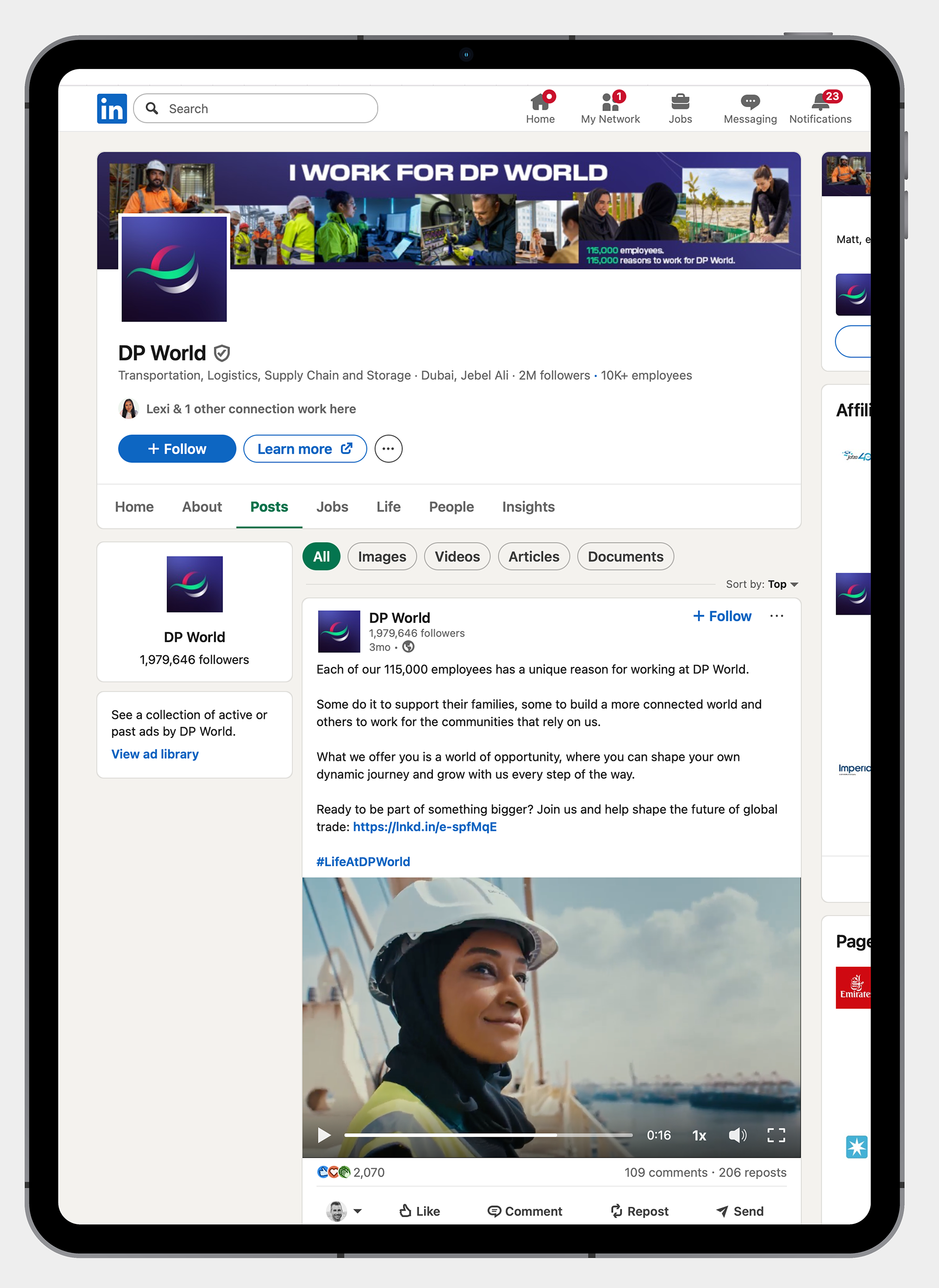939x1288 pixels.
Task: Change the 1x playback speed
Action: point(699,1135)
